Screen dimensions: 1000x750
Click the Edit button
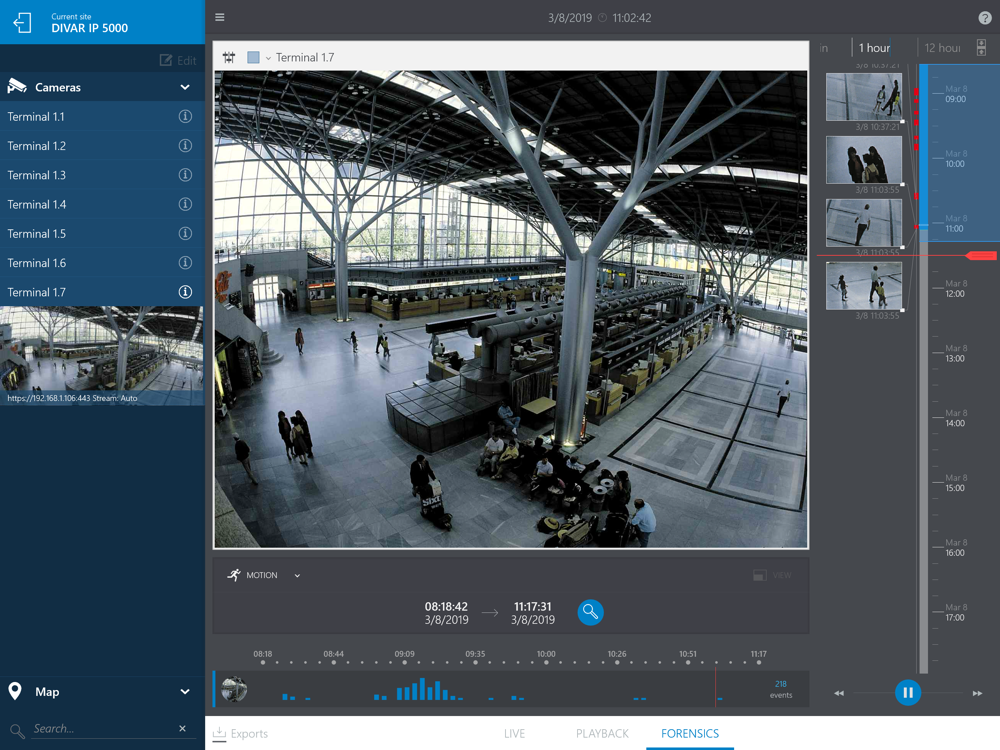(x=178, y=60)
